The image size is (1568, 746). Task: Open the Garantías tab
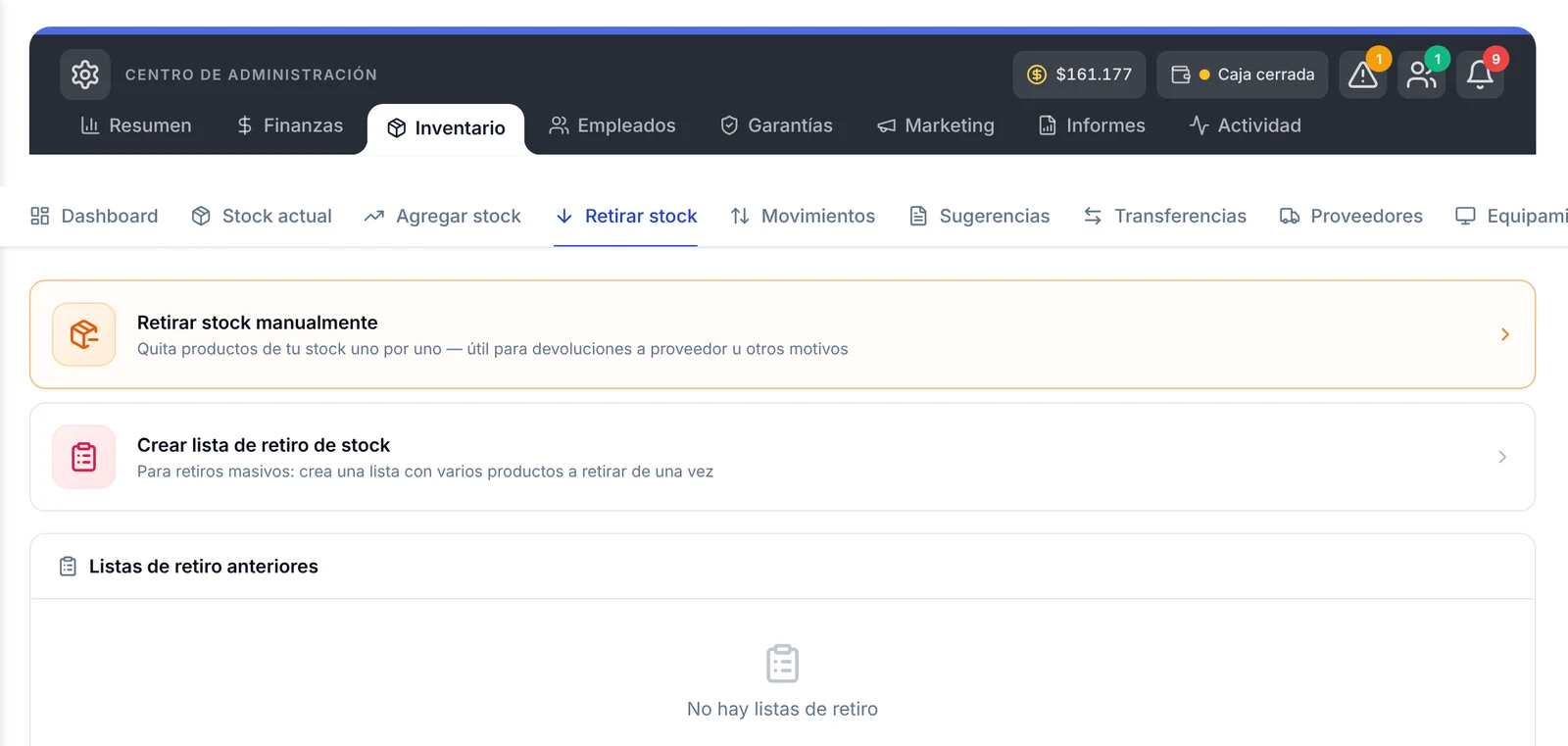click(776, 125)
